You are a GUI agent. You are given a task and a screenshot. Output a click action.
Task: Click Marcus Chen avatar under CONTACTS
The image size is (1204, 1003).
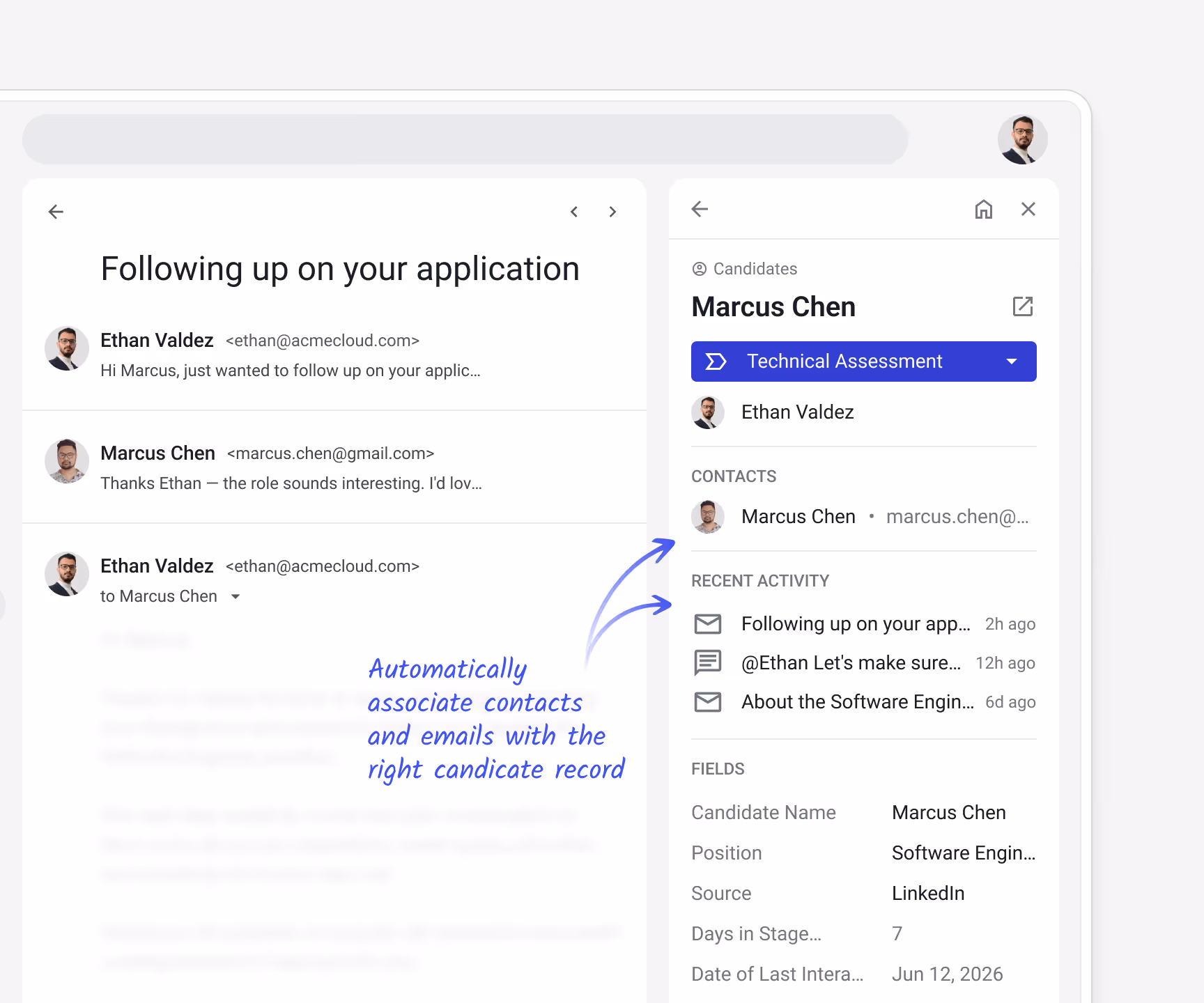[708, 517]
